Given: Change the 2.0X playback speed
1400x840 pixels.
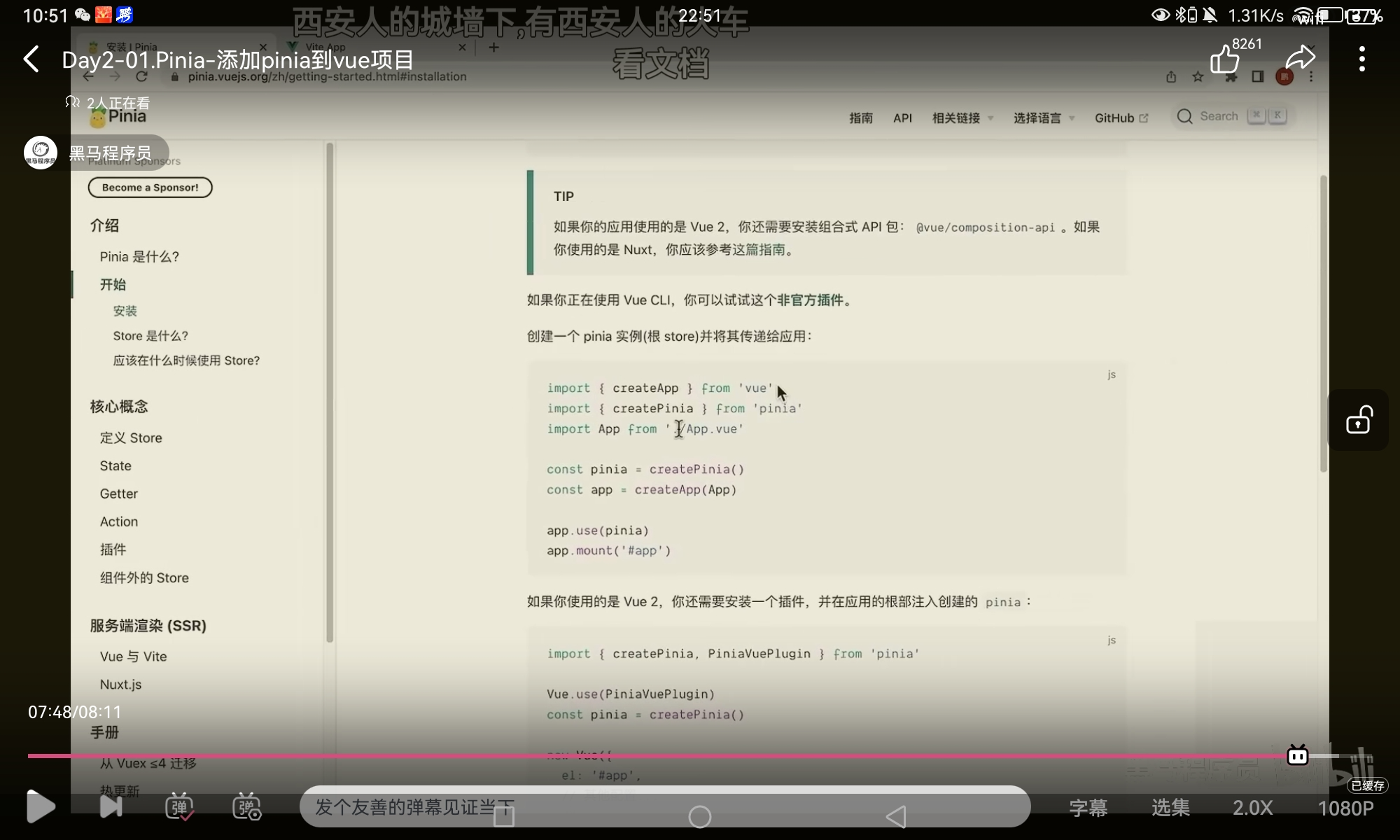Looking at the screenshot, I should (1252, 808).
